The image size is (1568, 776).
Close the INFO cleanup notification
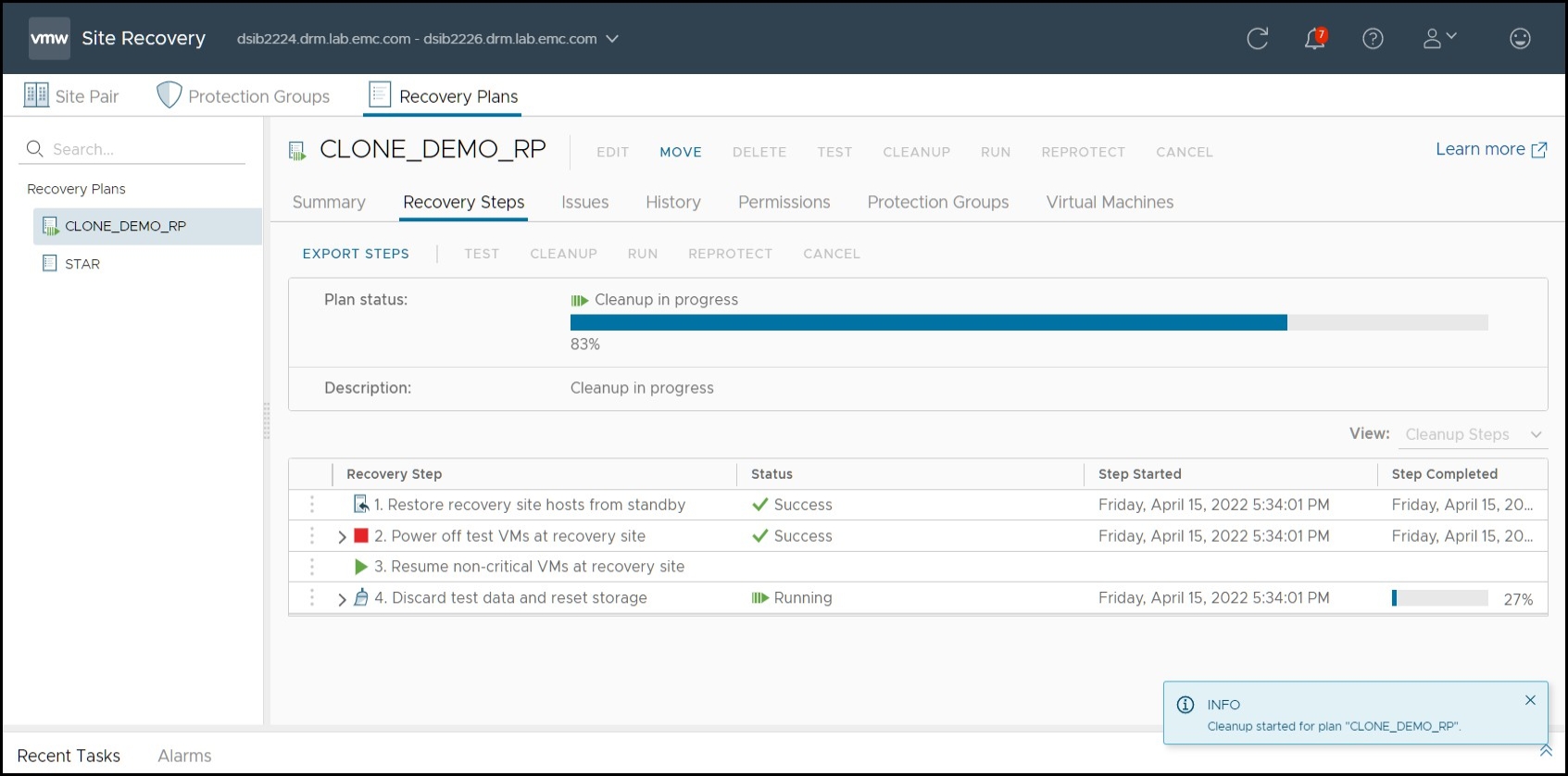tap(1530, 700)
